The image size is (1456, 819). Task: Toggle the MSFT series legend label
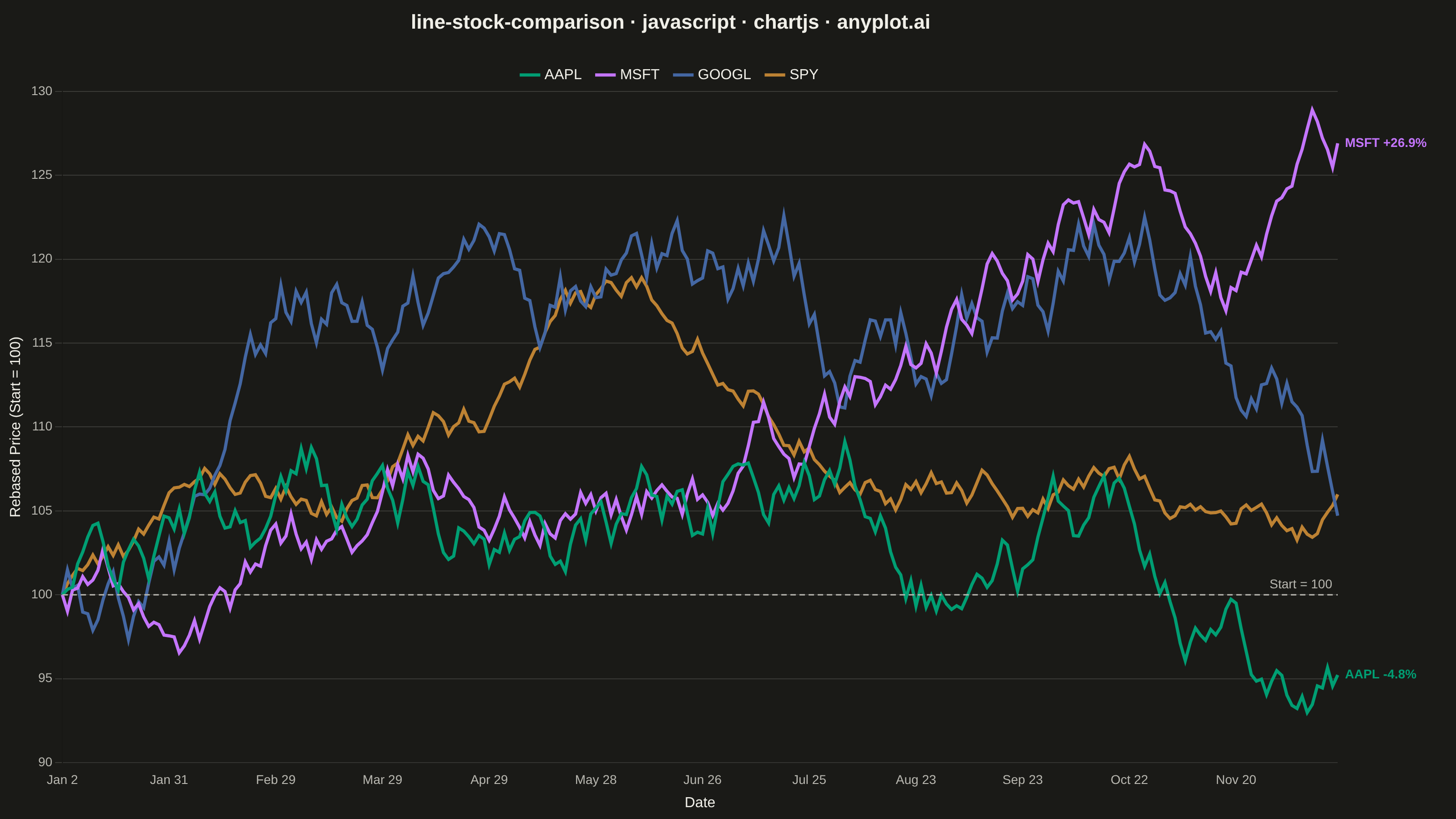tap(639, 75)
